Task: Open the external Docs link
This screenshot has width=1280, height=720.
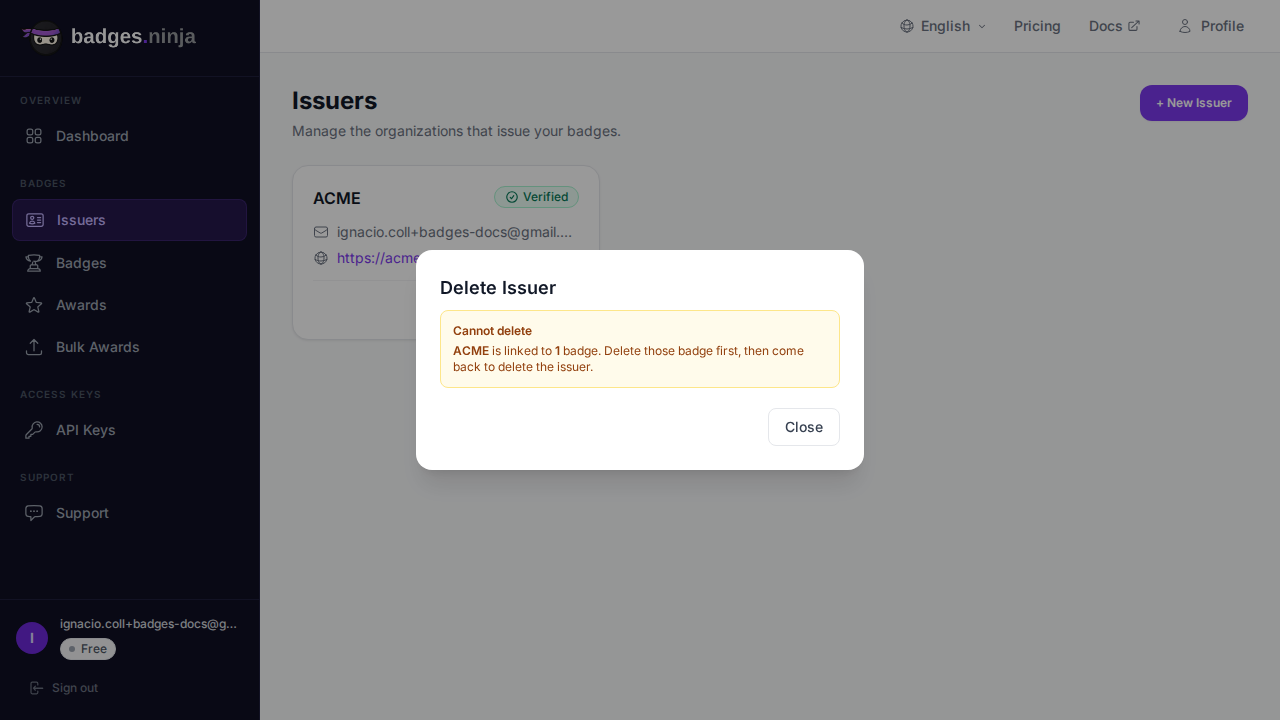Action: pos(1114,26)
